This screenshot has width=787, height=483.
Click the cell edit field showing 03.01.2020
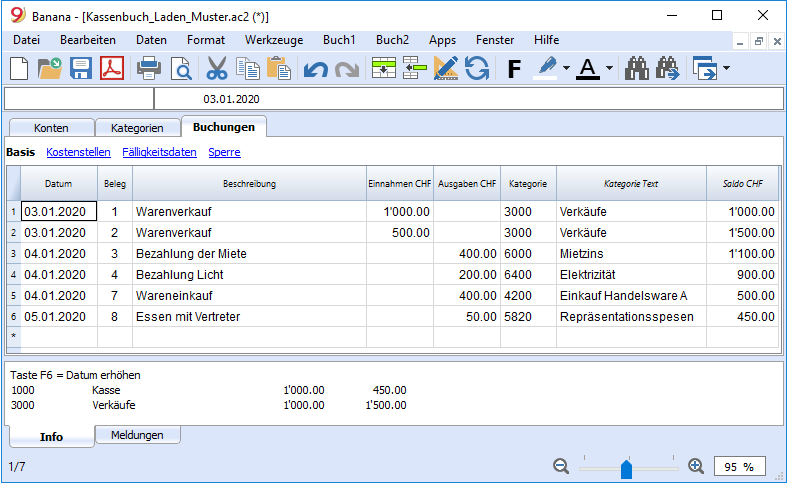click(x=468, y=99)
